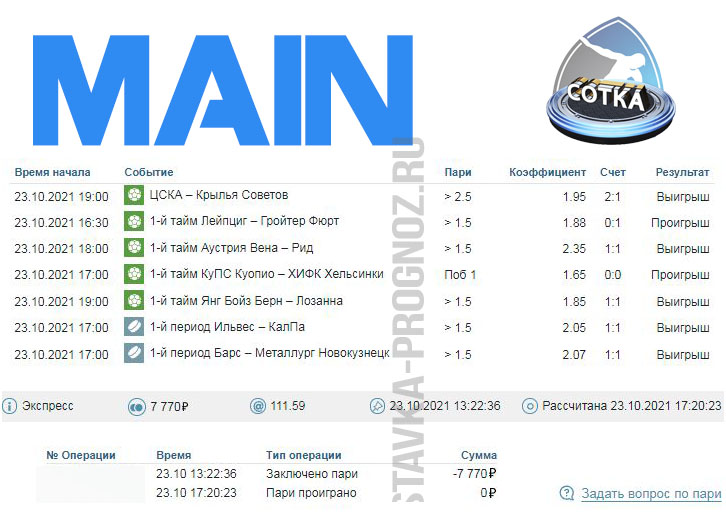Screen dimensions: 726x523
Task: Click the Результат column header
Action: (x=682, y=172)
